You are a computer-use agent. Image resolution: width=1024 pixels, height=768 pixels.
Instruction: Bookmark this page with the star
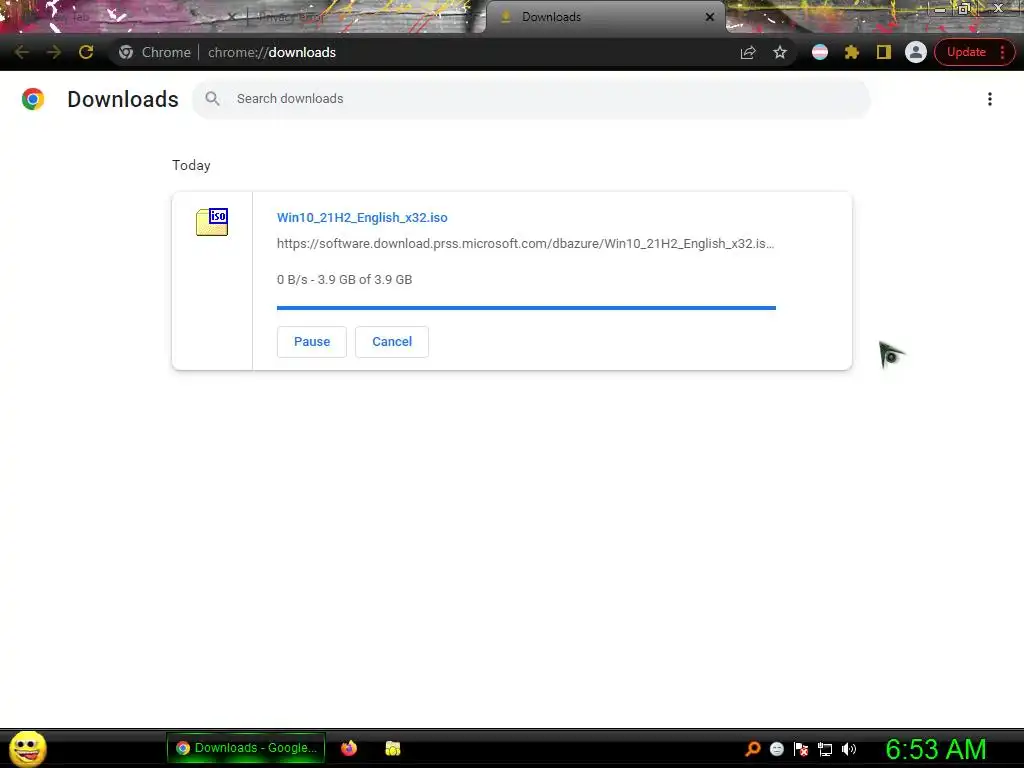click(780, 52)
